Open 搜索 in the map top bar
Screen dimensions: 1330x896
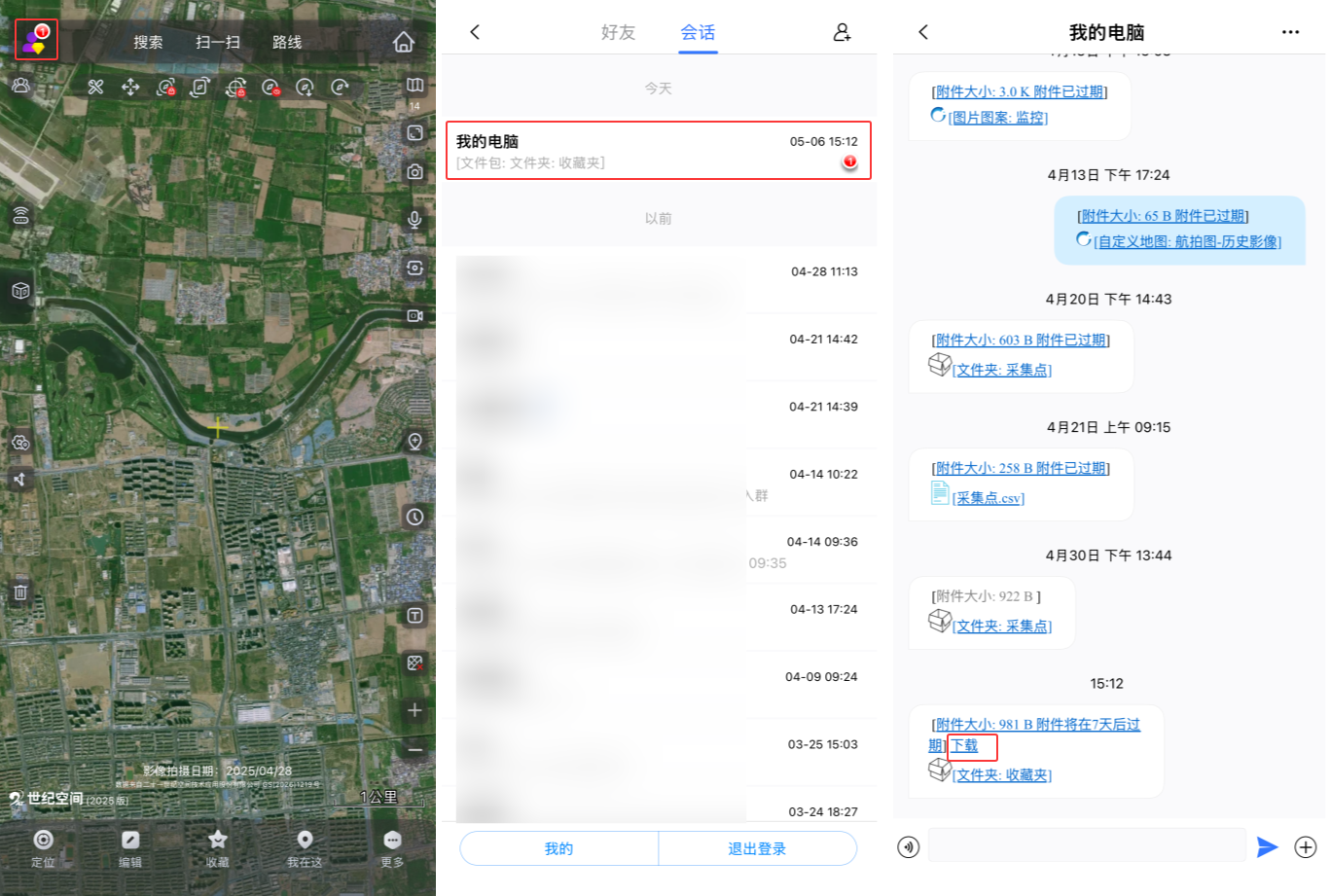(148, 42)
